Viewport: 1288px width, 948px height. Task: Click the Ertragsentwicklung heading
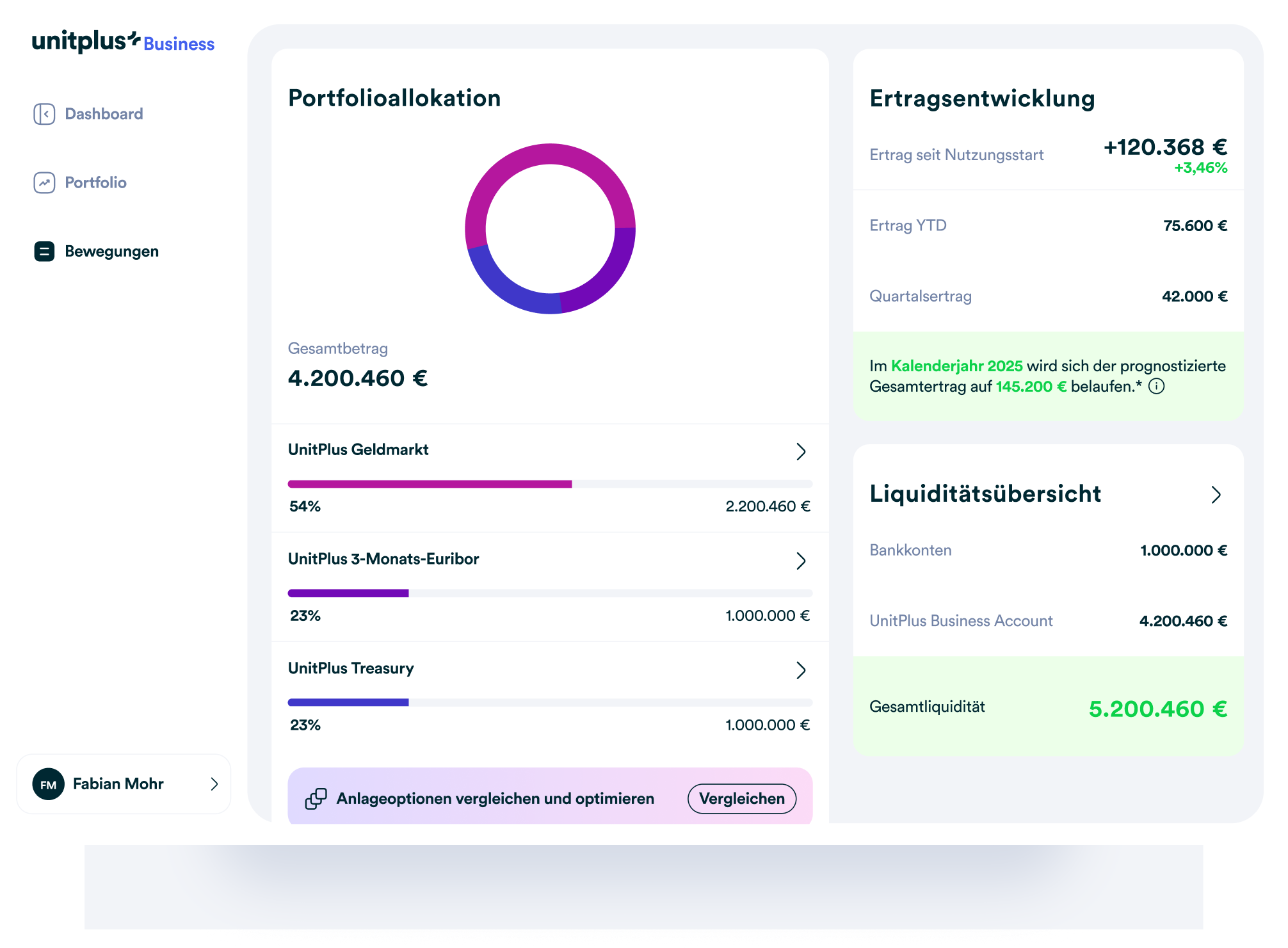(982, 99)
